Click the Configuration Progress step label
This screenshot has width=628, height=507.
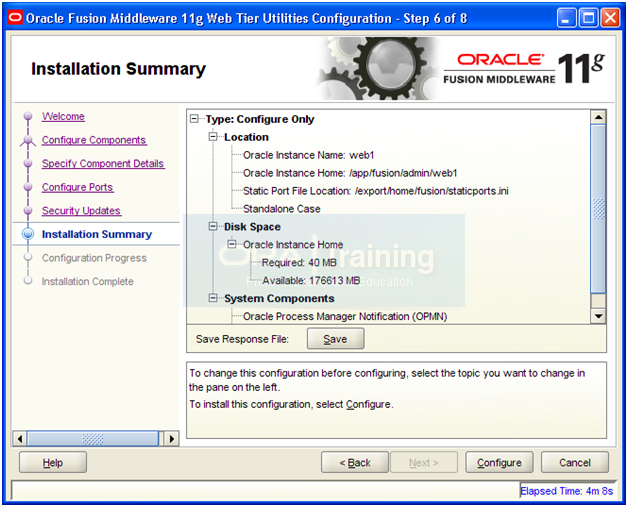tap(94, 258)
